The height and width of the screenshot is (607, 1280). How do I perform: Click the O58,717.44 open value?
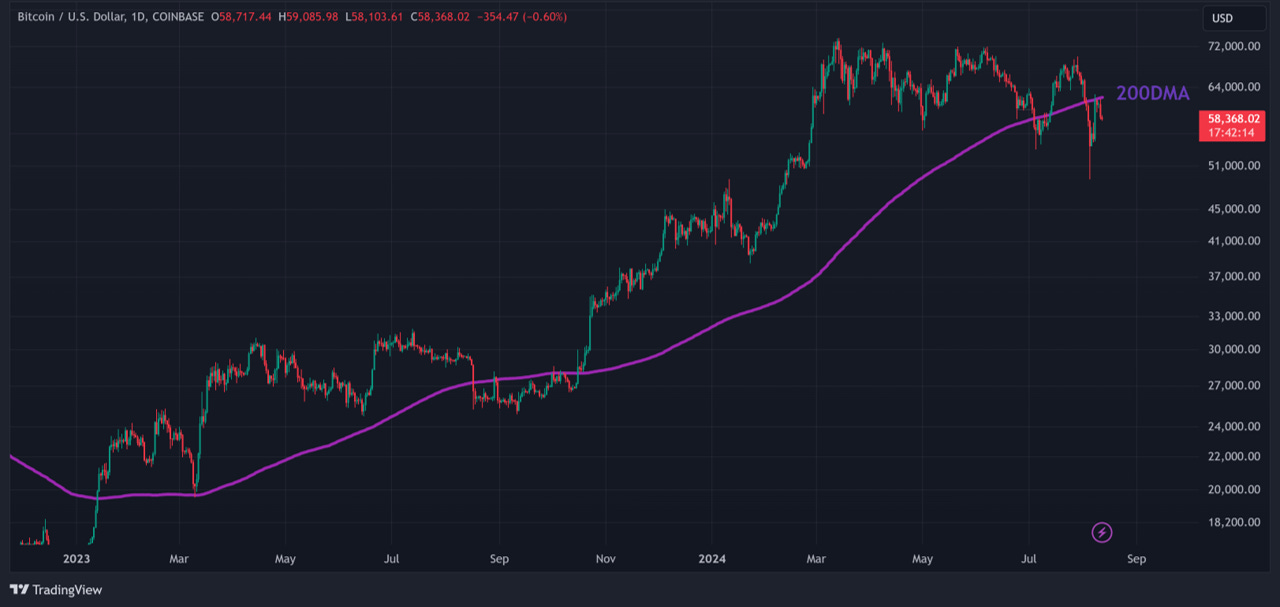pos(240,17)
